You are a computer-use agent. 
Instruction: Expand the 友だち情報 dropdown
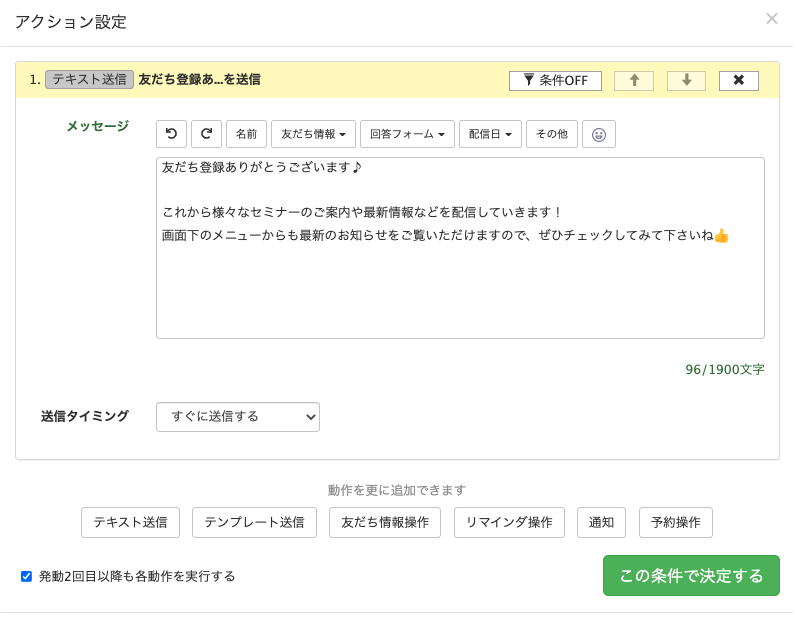(313, 134)
